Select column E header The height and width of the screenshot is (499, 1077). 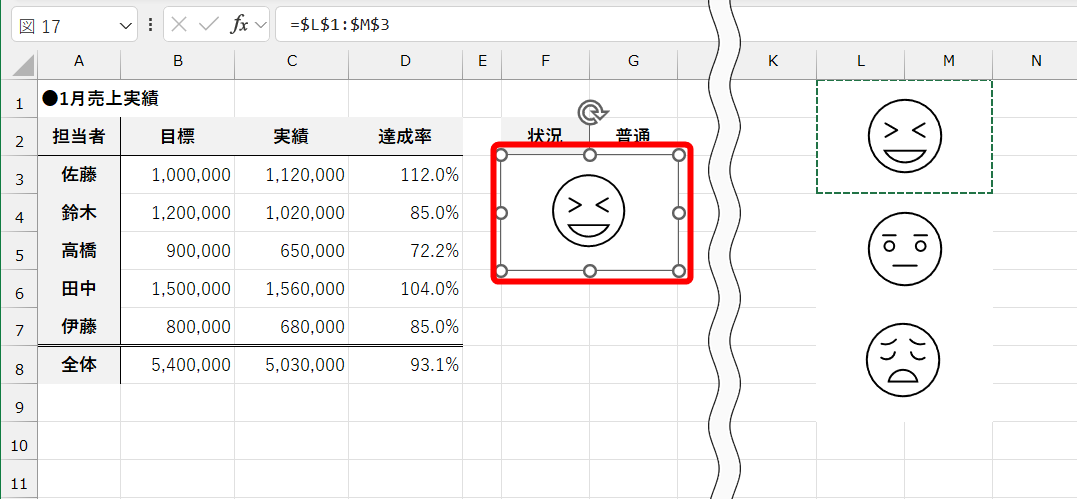(x=482, y=61)
